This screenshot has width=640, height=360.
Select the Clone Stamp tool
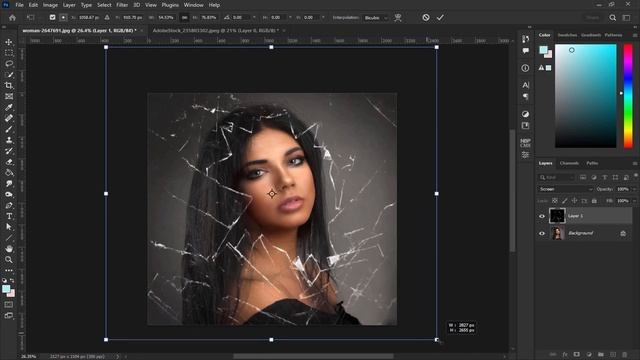9,140
